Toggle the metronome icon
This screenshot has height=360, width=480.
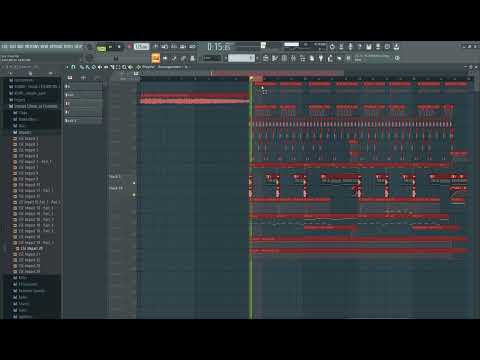point(155,47)
